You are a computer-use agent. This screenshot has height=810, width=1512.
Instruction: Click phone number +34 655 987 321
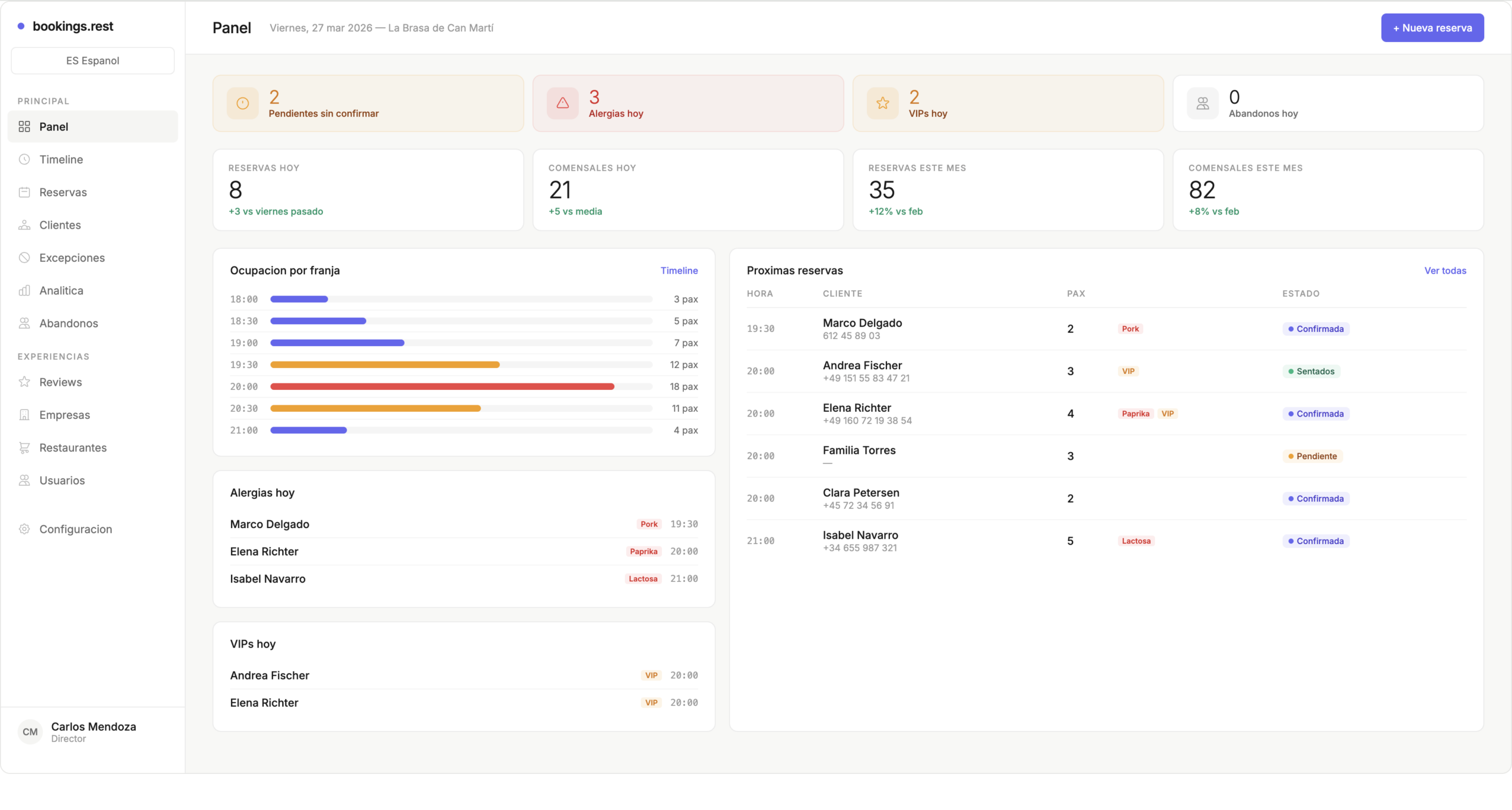(859, 548)
